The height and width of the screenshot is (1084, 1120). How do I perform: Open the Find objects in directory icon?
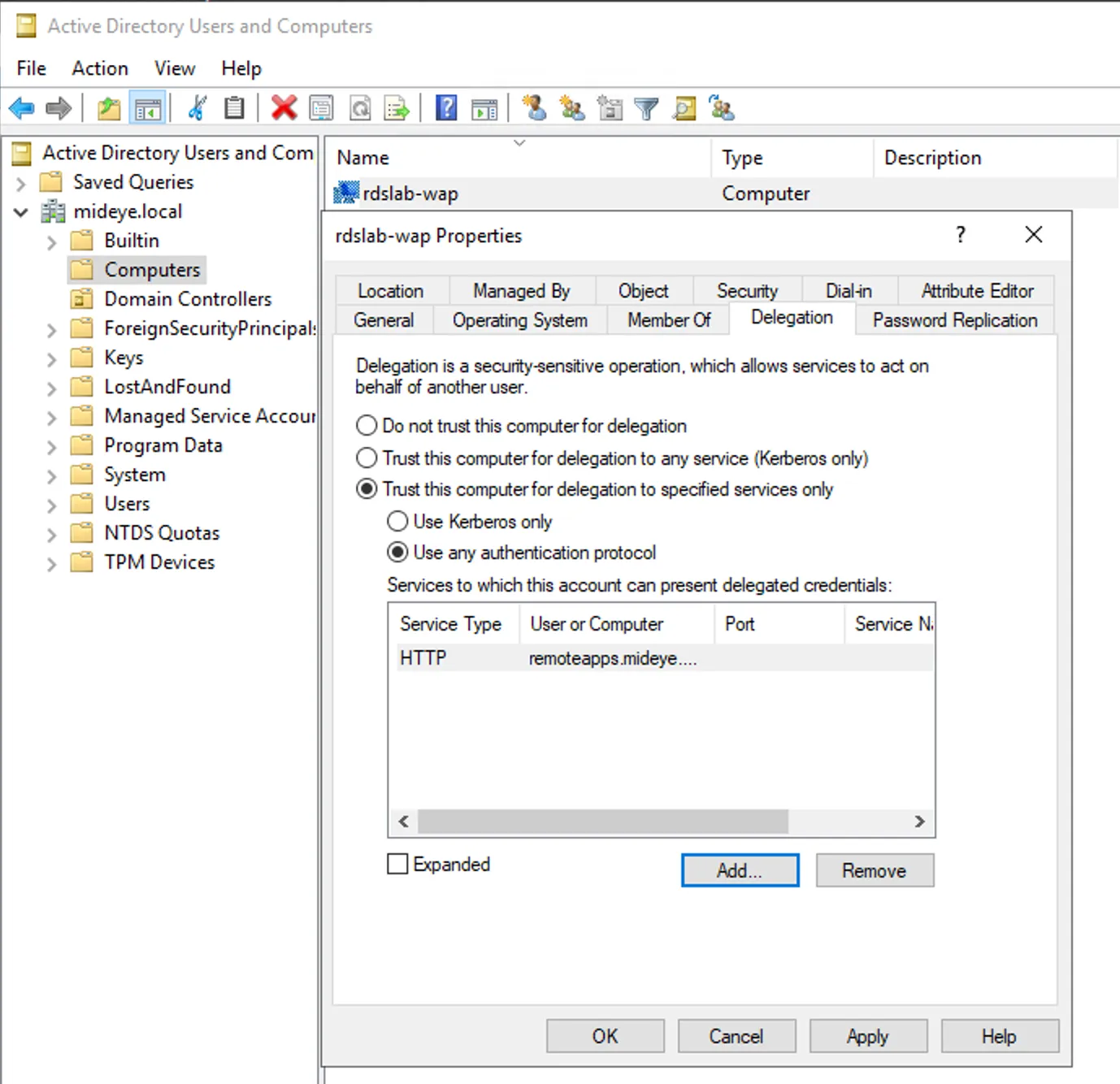click(684, 107)
